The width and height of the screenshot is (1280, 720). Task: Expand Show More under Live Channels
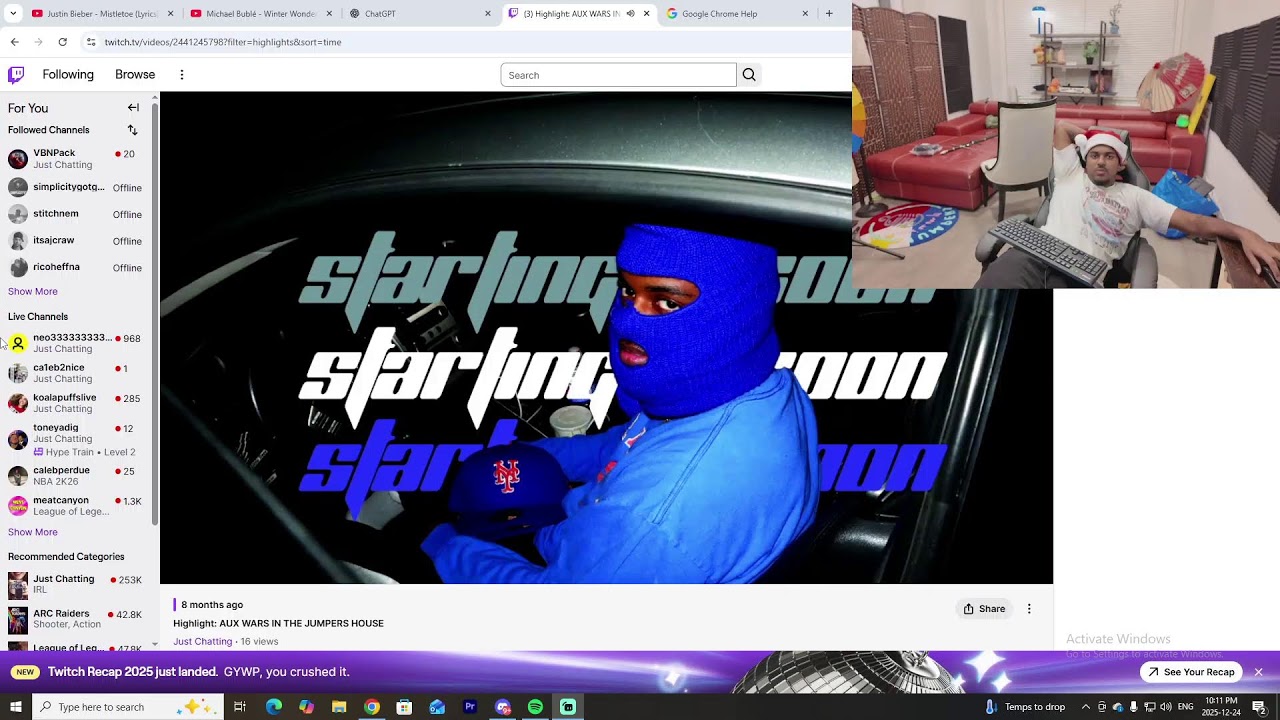click(33, 532)
